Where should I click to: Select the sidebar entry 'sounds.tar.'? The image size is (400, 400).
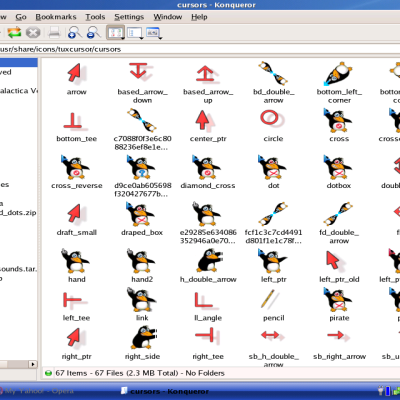pos(18,269)
